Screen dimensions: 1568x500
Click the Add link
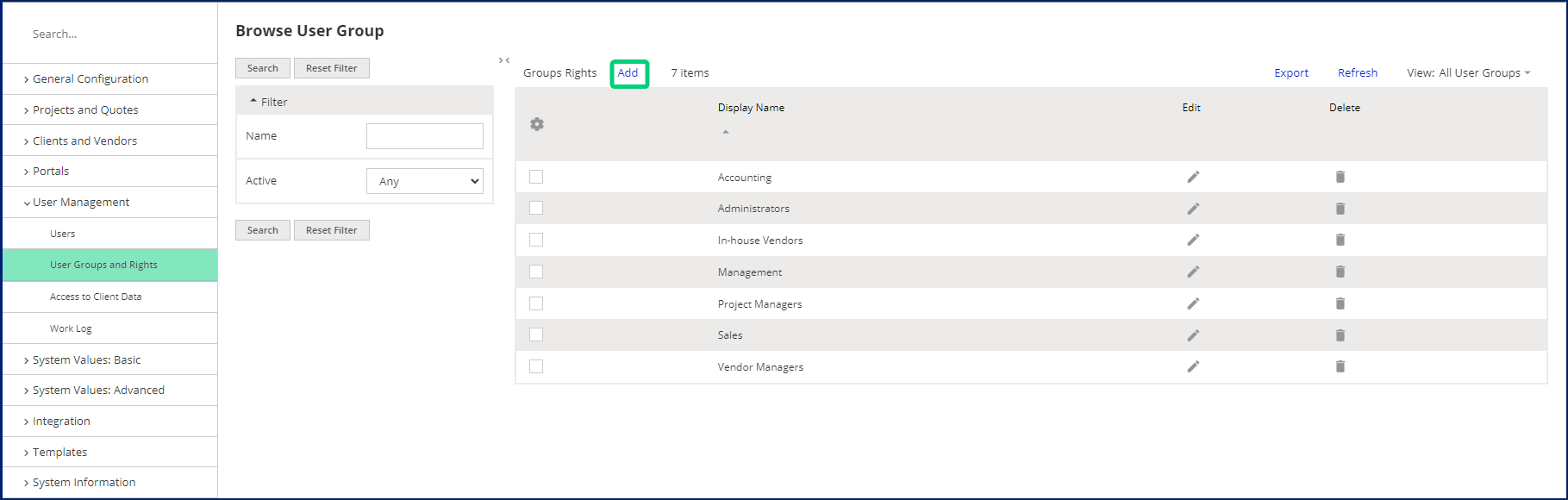click(x=628, y=73)
